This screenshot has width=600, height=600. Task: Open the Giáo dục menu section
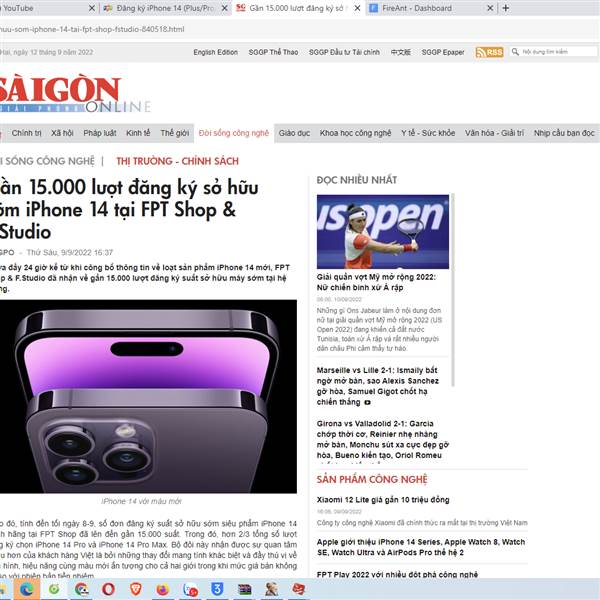coord(294,133)
